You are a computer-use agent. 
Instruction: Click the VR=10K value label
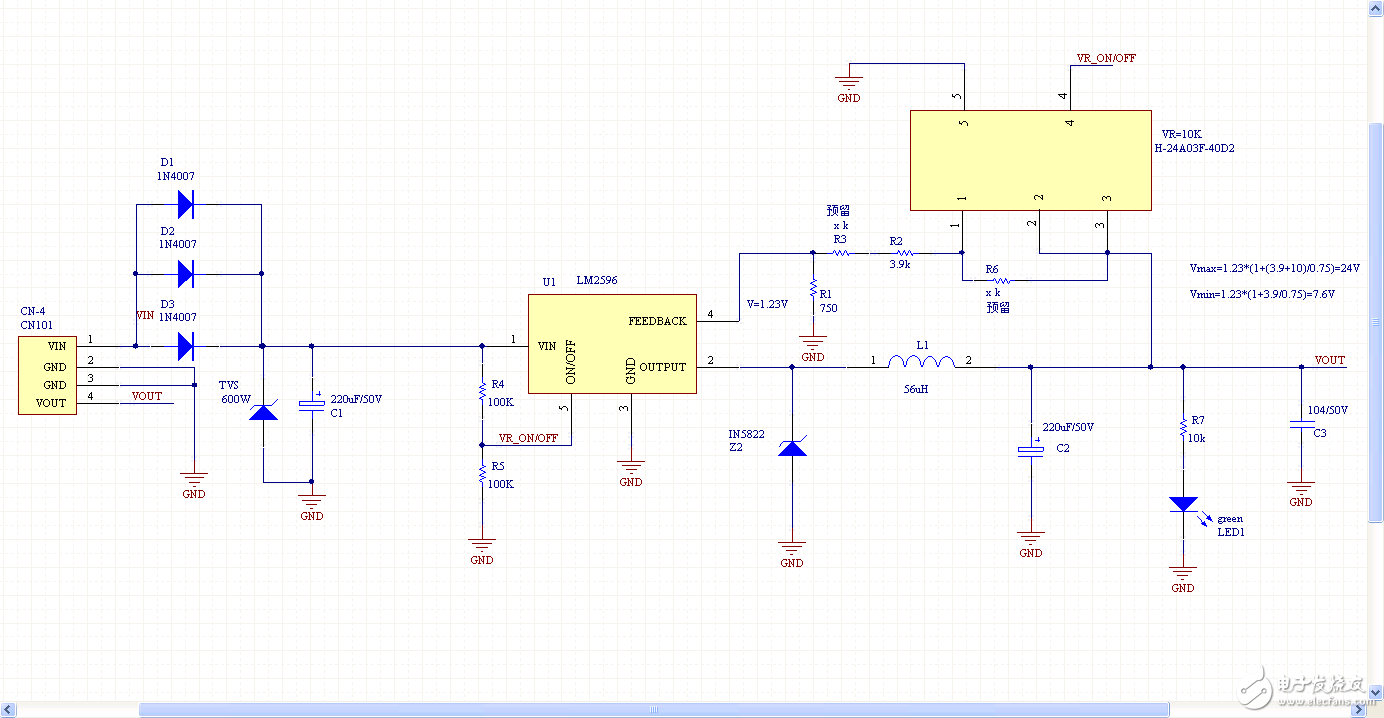1182,134
